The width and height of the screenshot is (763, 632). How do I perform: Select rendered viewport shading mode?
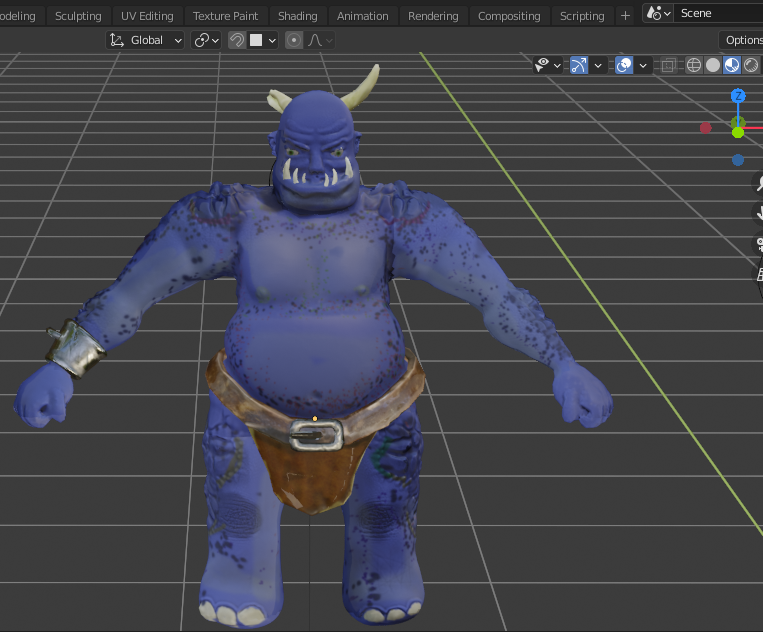pyautogui.click(x=751, y=65)
